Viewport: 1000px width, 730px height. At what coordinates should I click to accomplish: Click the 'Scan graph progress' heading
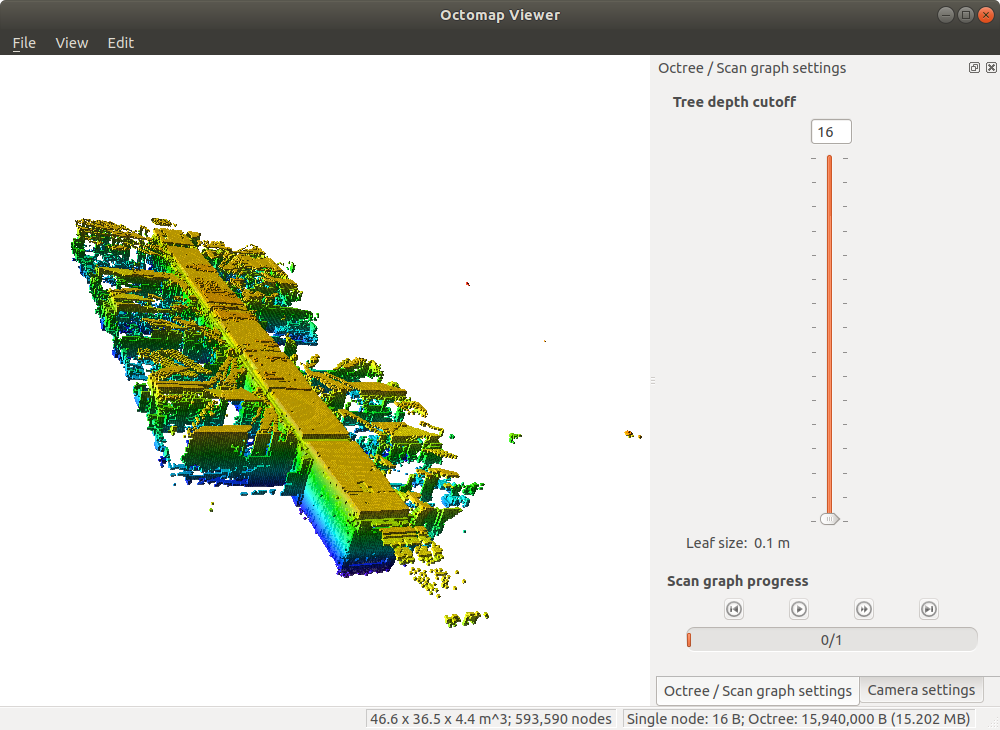click(x=737, y=581)
